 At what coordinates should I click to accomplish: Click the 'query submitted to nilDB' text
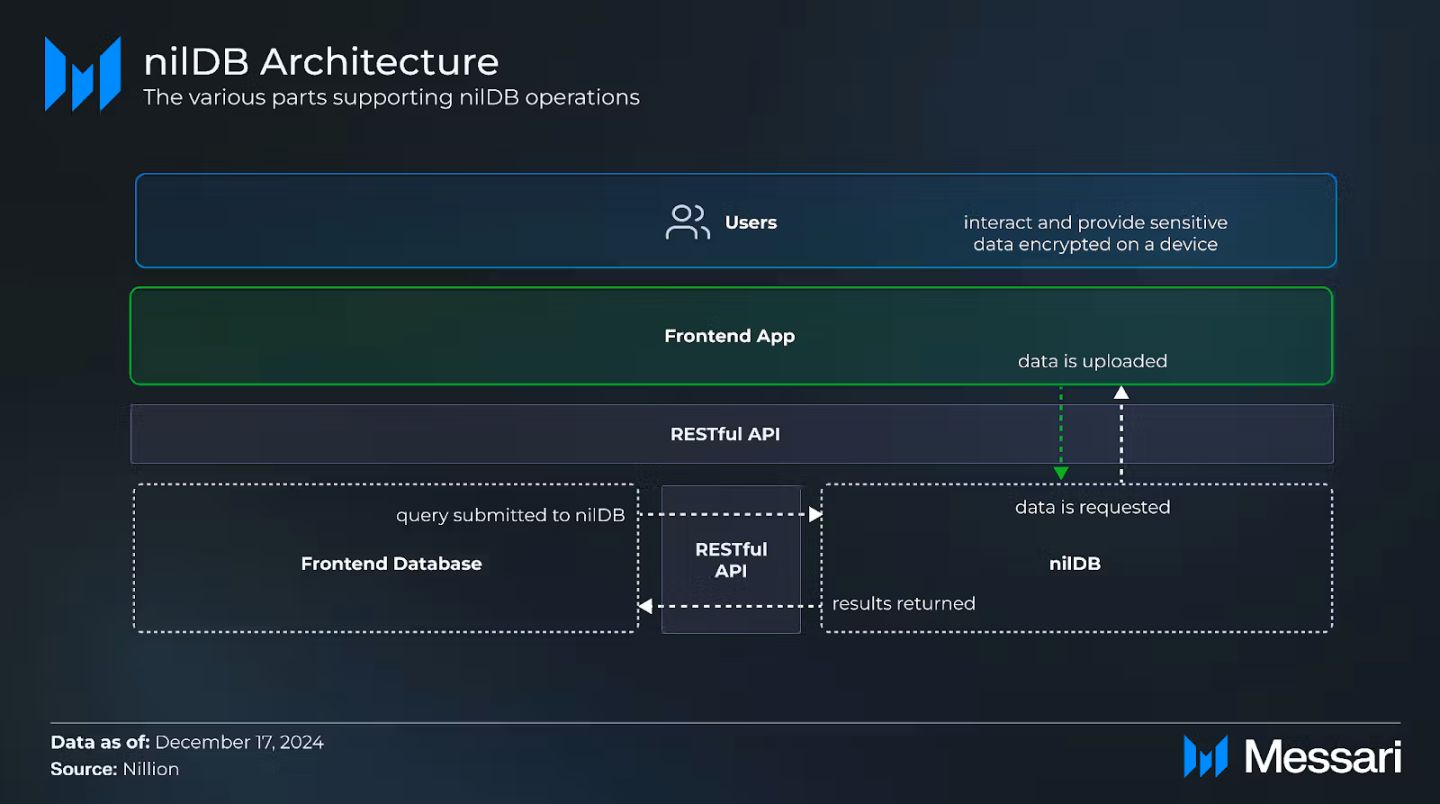pos(510,515)
